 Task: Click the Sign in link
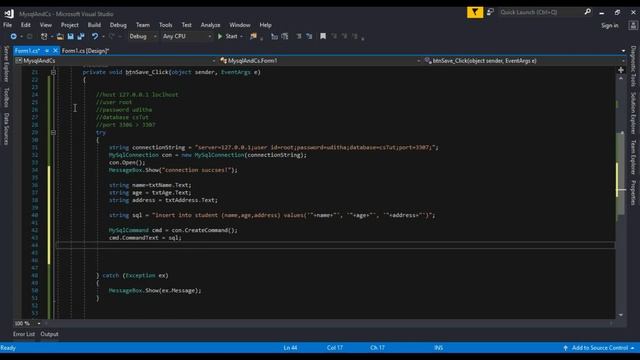609,25
